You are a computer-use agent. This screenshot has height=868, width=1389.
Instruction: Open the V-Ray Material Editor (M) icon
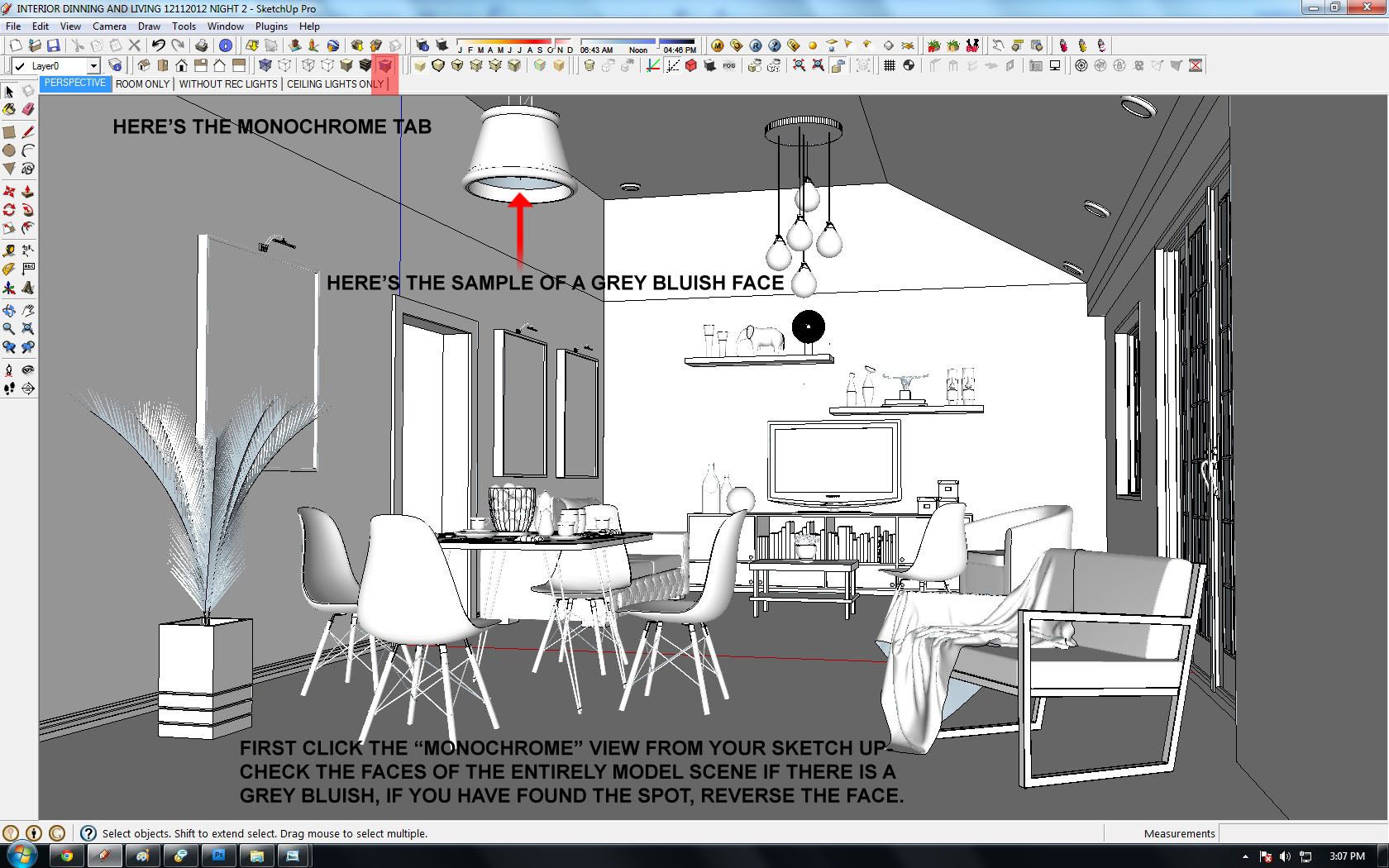pos(717,45)
